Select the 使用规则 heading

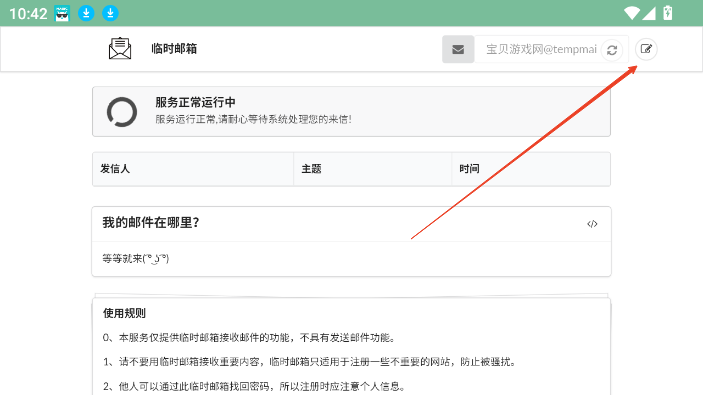pos(124,313)
